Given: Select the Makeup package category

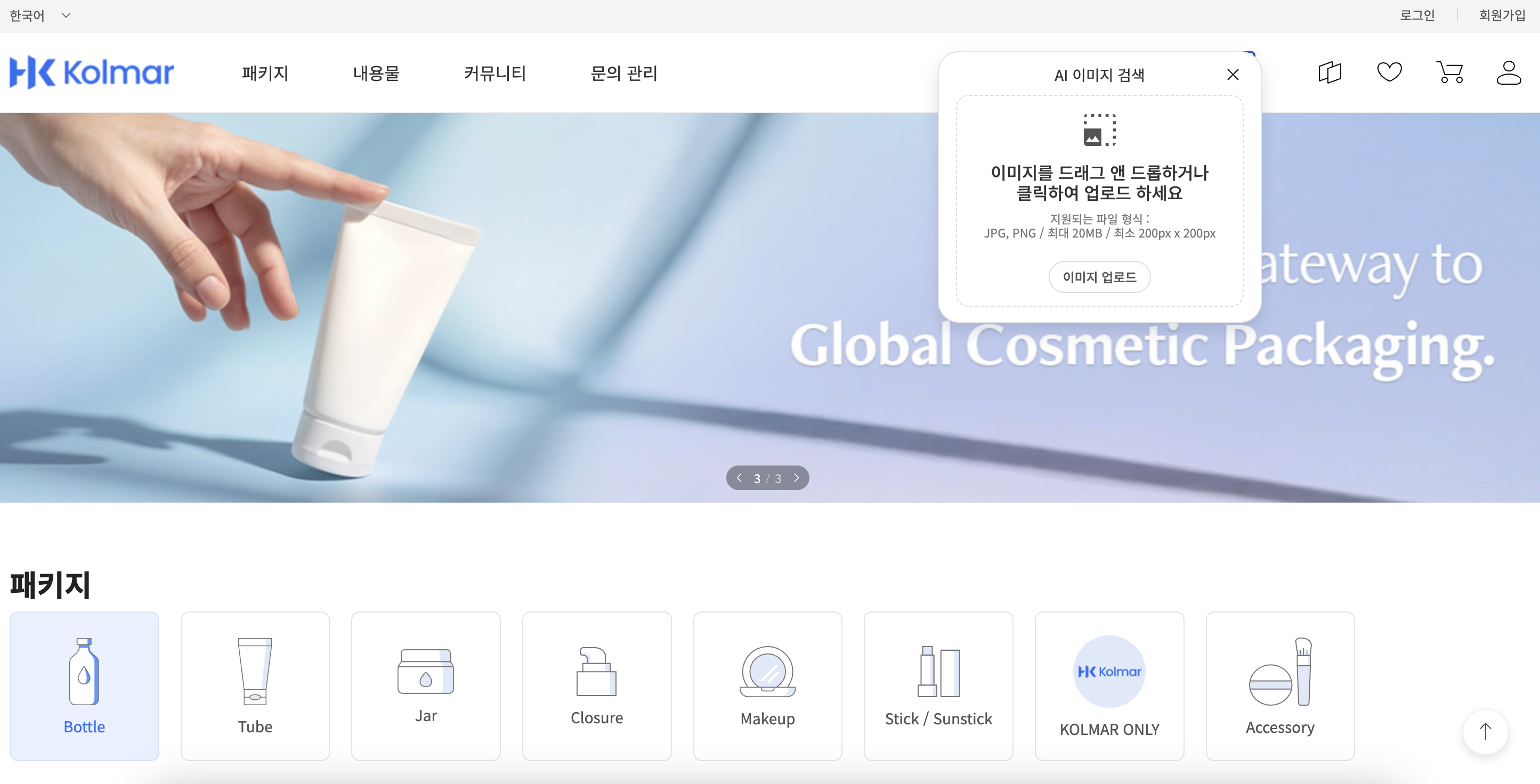Looking at the screenshot, I should (x=768, y=685).
